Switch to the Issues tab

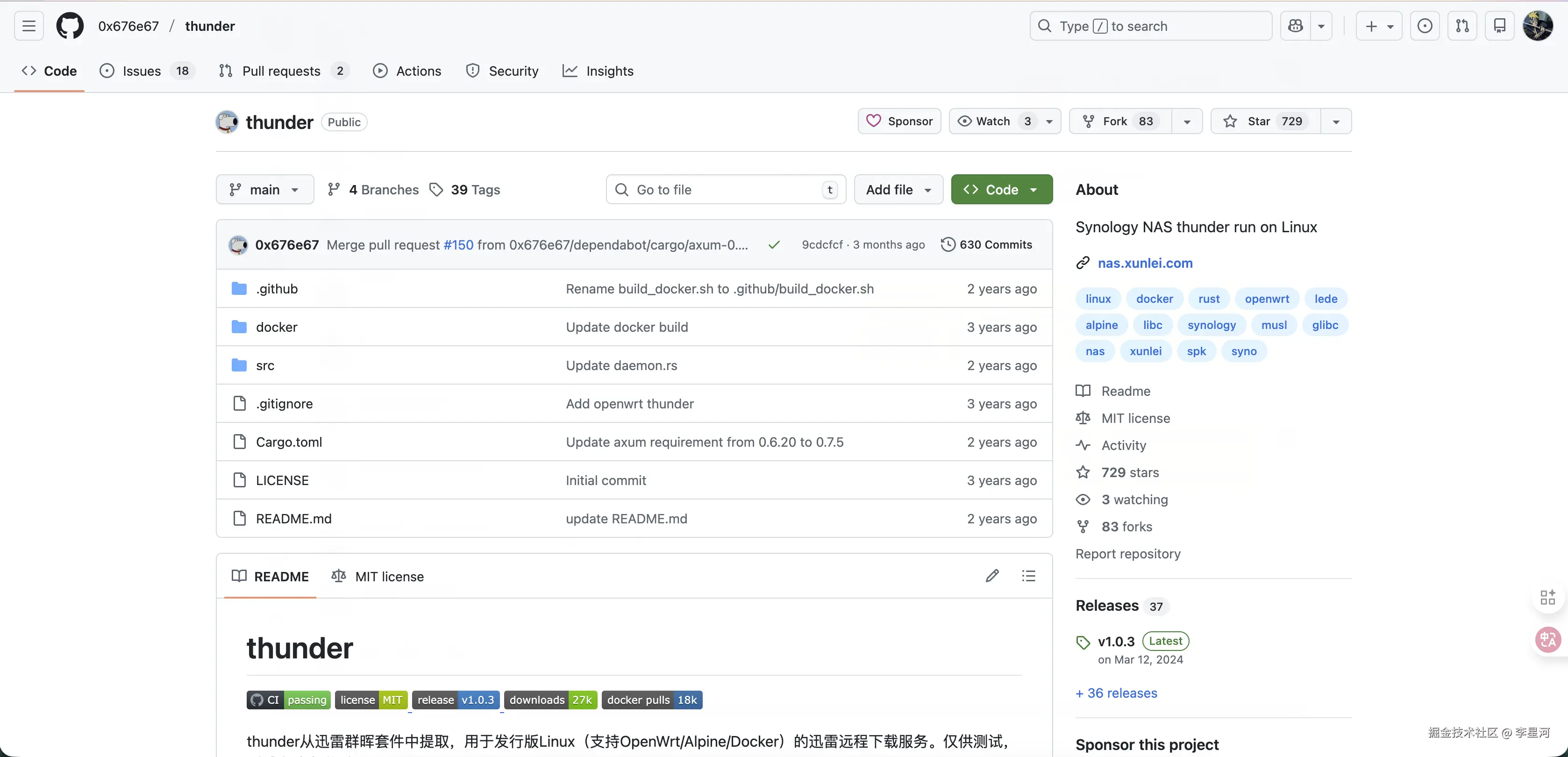coord(141,71)
